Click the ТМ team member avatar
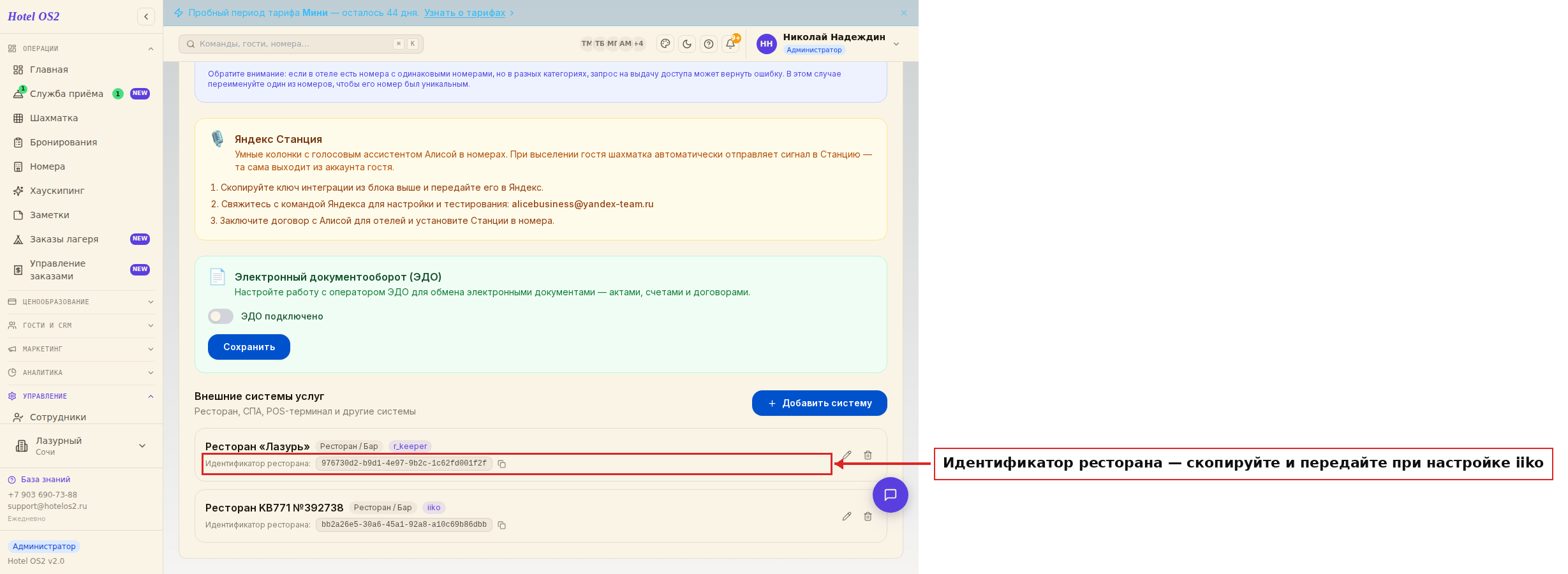Screen dimensions: 1568x574 tap(586, 43)
